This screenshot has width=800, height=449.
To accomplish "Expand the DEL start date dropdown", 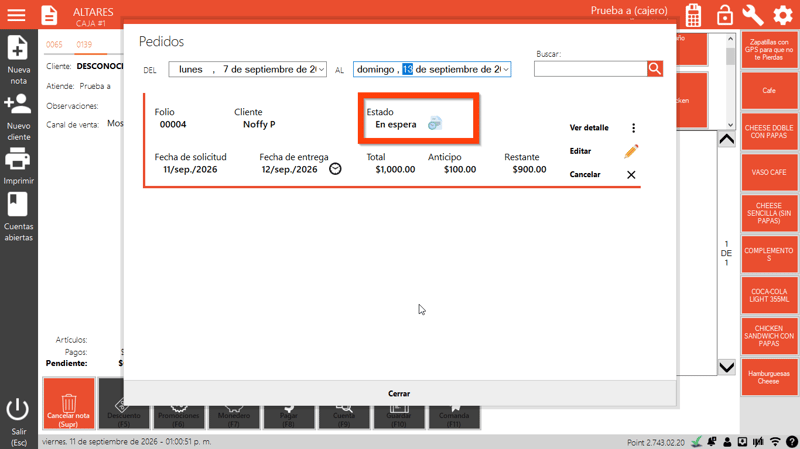I will click(321, 69).
